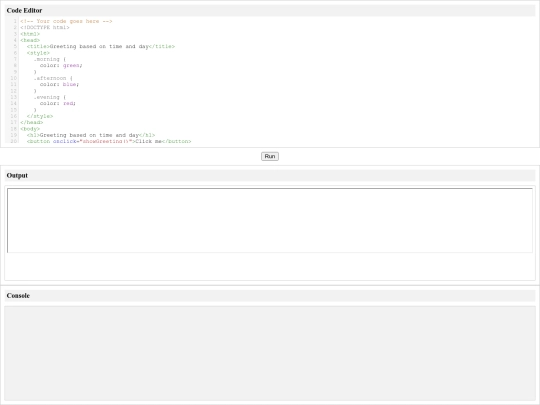Viewport: 540px width, 405px height.
Task: Click the Console heading
Action: [x=18, y=295]
